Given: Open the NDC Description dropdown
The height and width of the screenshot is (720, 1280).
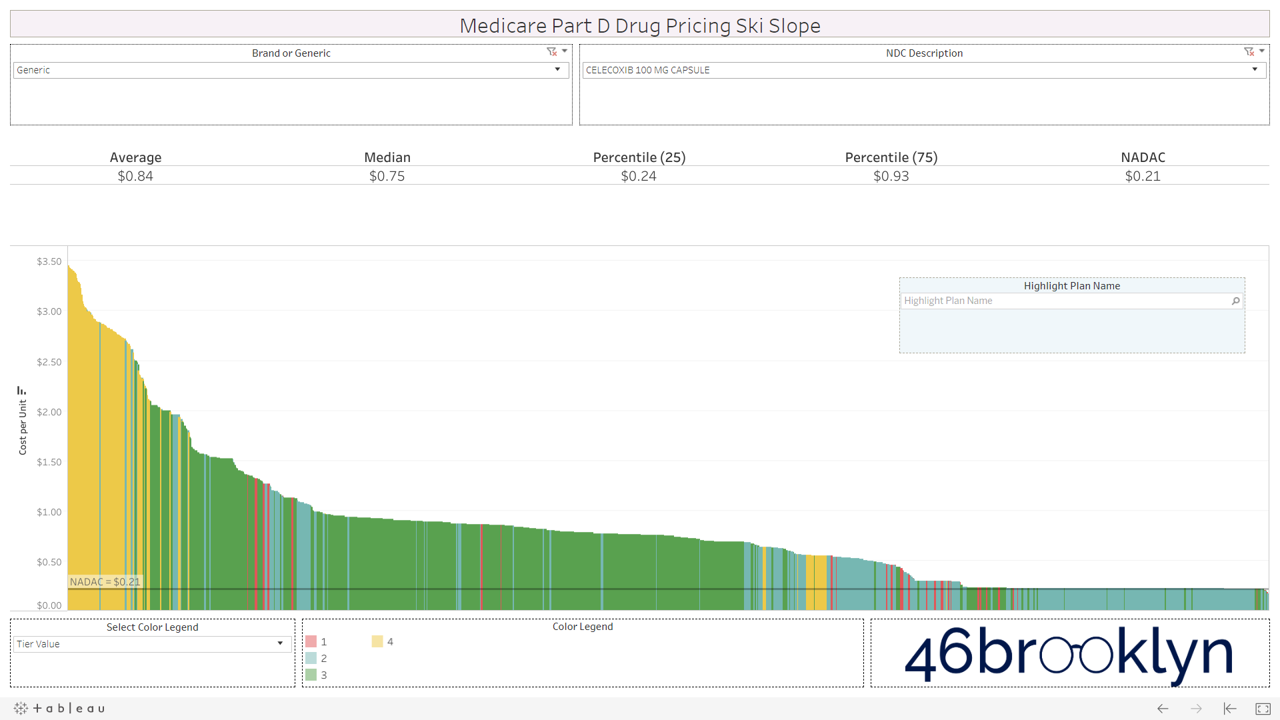Looking at the screenshot, I should tap(1255, 70).
